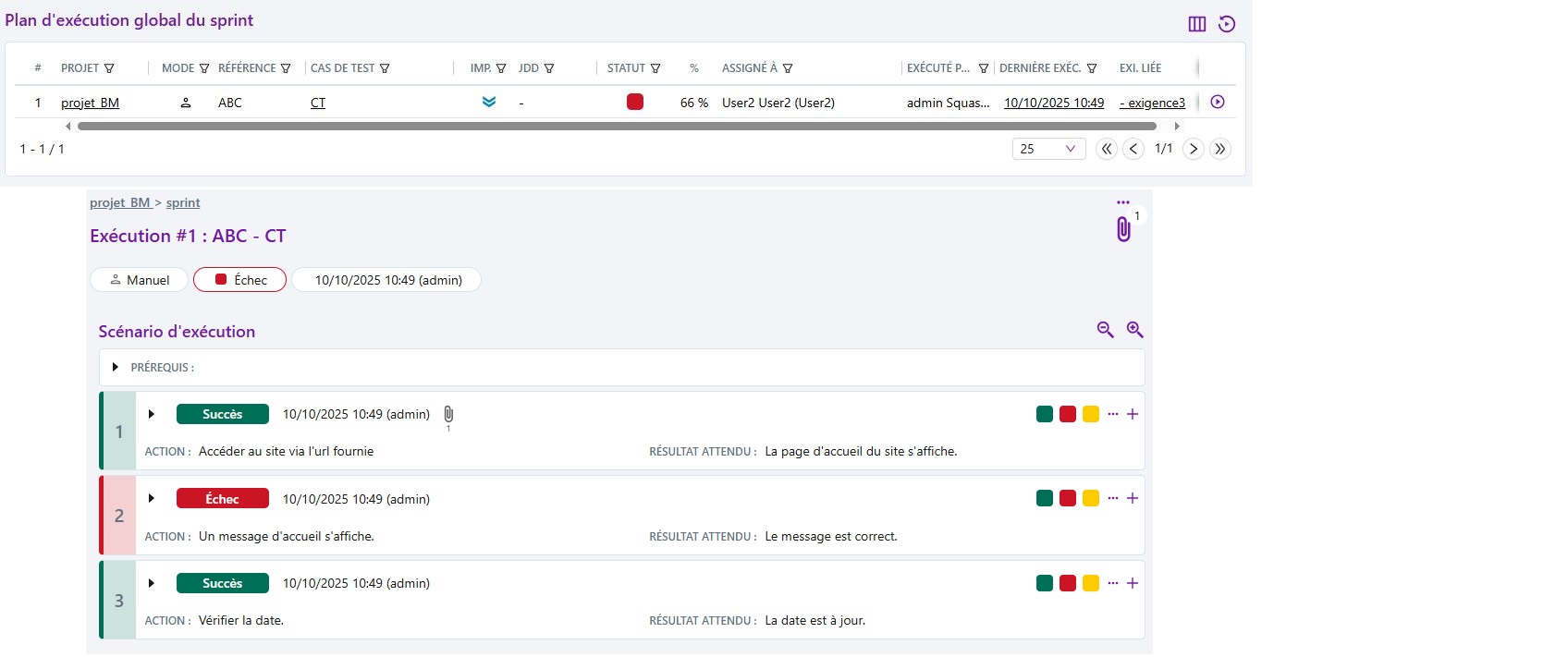Click the reset filters icon
The width and height of the screenshot is (1568, 657).
tap(1227, 24)
